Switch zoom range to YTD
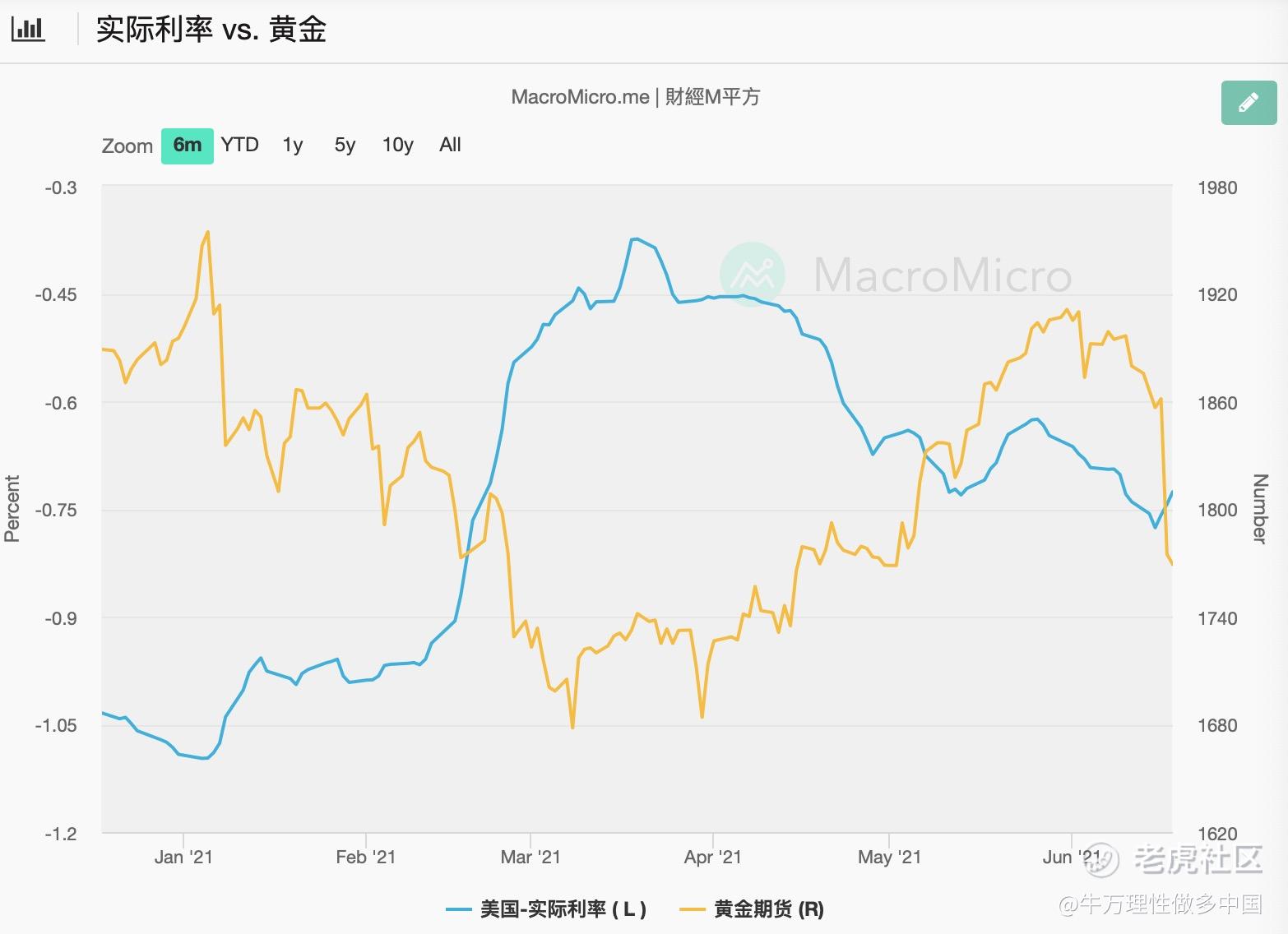This screenshot has height=934, width=1288. [x=239, y=146]
